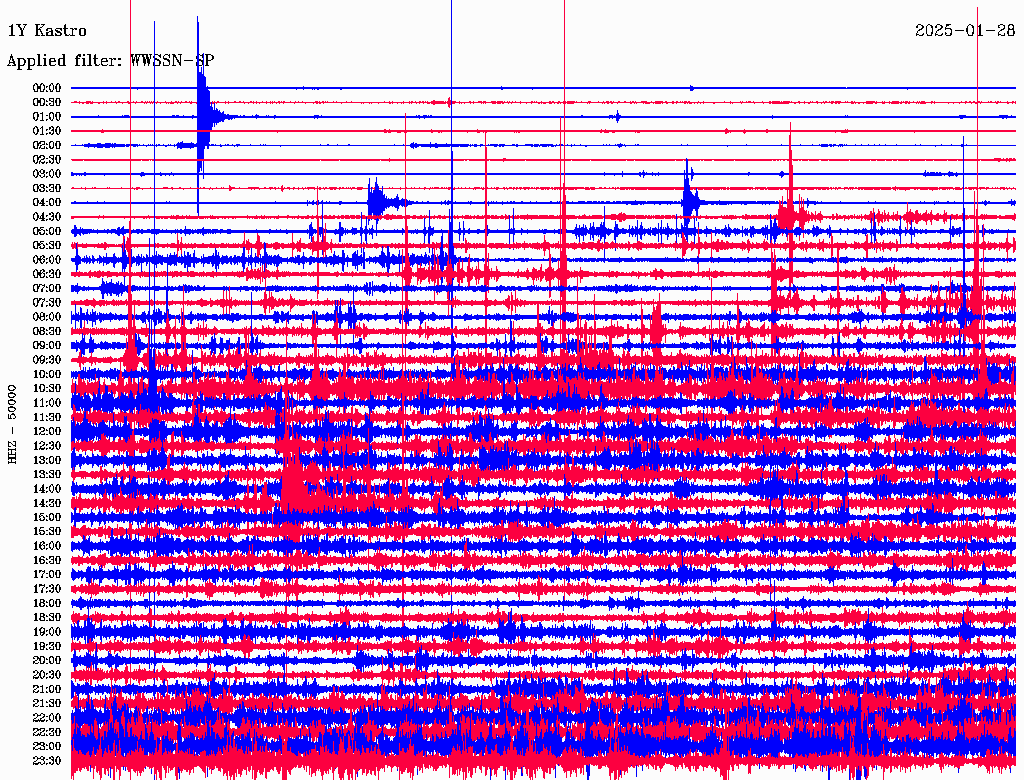
Task: Click the 14:00 time row label
Action: pyautogui.click(x=47, y=489)
